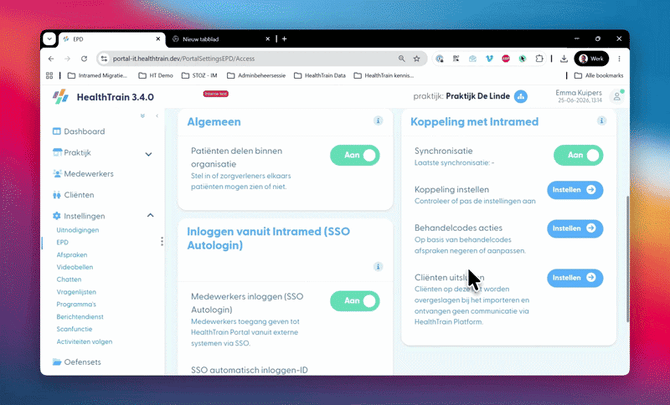670x405 pixels.
Task: Open the Adminbeheersessie bookmark folder
Action: coord(256,76)
